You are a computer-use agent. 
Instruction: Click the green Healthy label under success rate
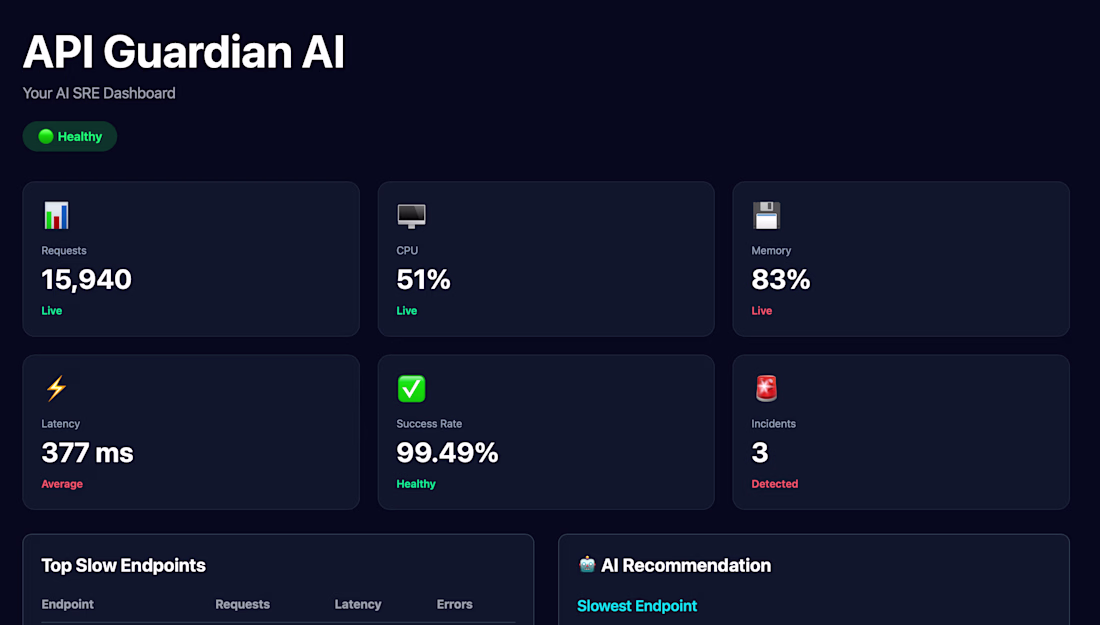(416, 484)
